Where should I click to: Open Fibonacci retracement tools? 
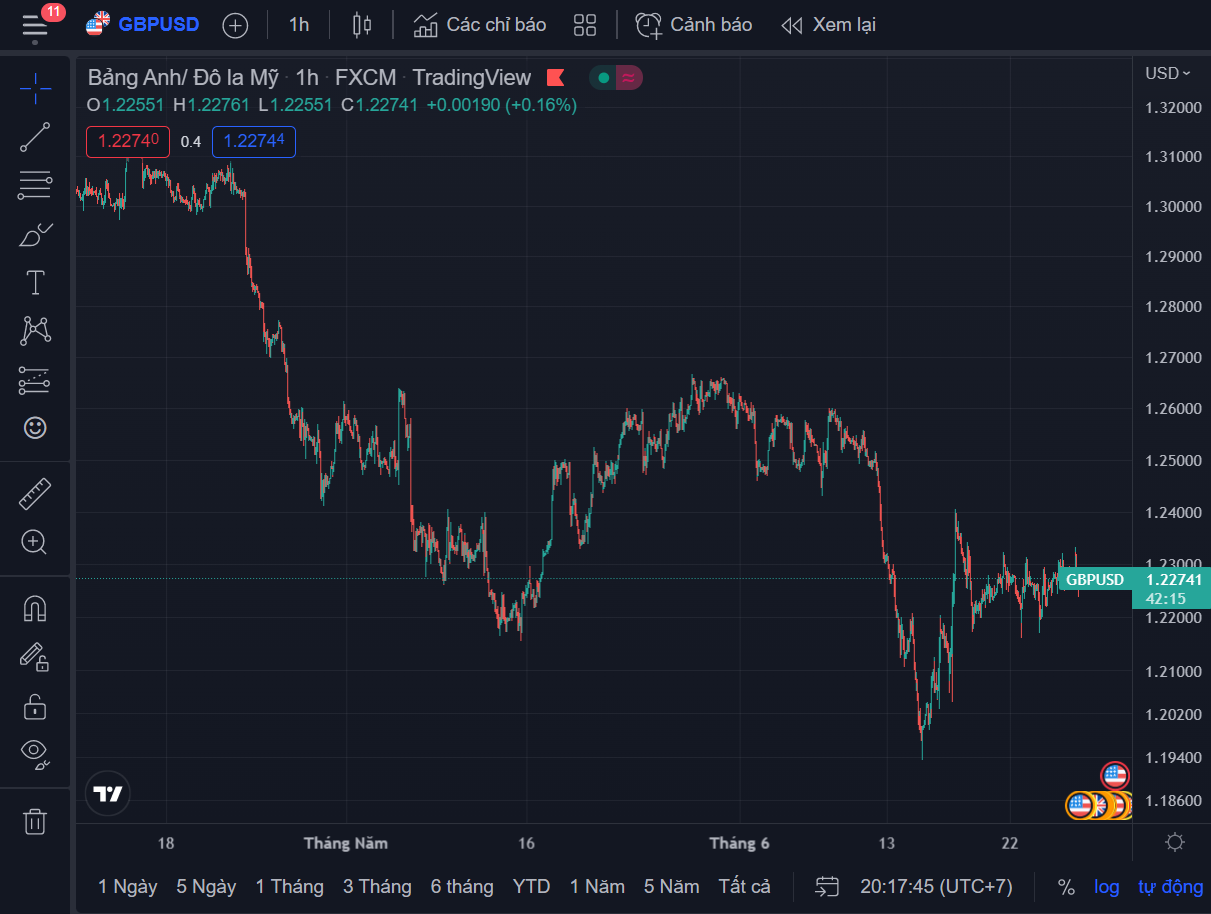(x=35, y=185)
